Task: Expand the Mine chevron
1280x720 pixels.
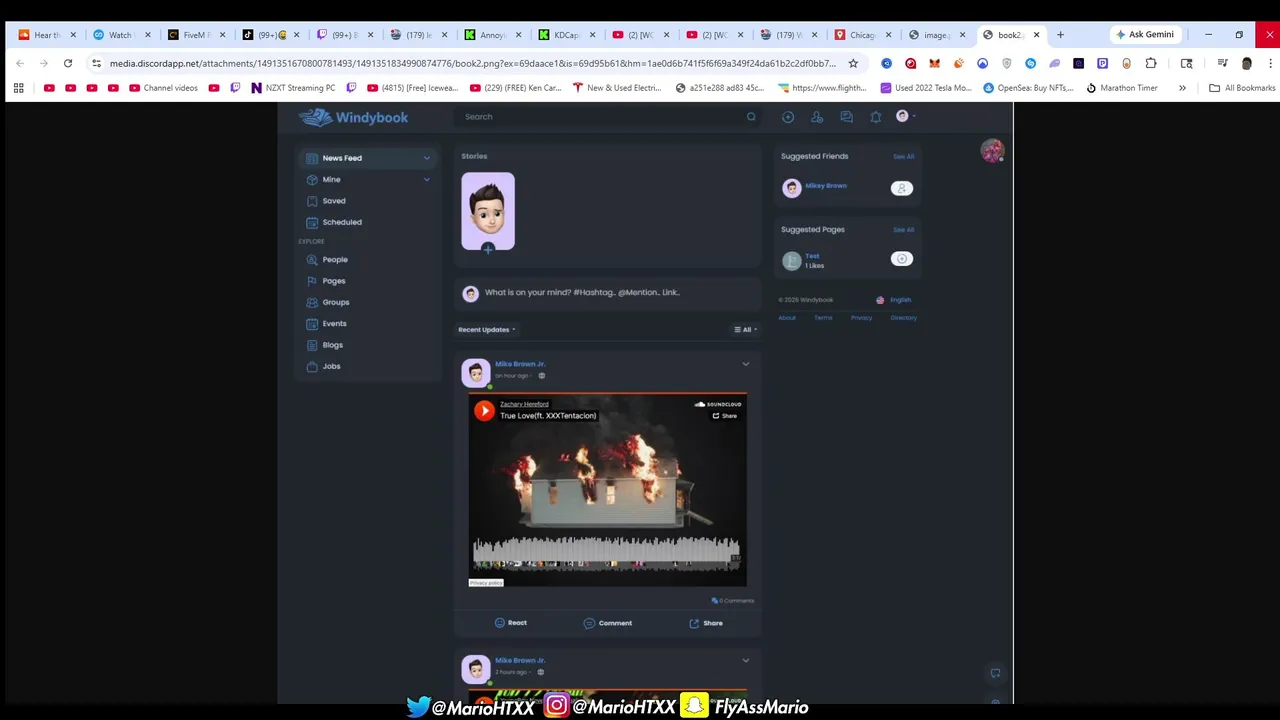Action: 426,179
